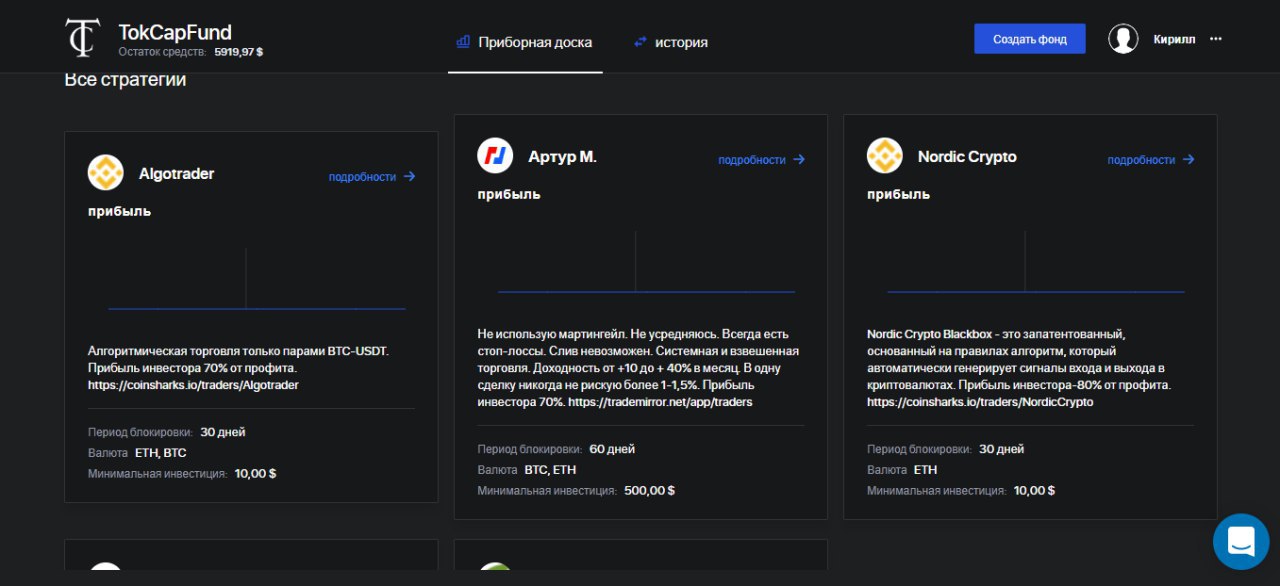Click the Algotrader Binance logo icon
The width and height of the screenshot is (1280, 586).
click(105, 173)
